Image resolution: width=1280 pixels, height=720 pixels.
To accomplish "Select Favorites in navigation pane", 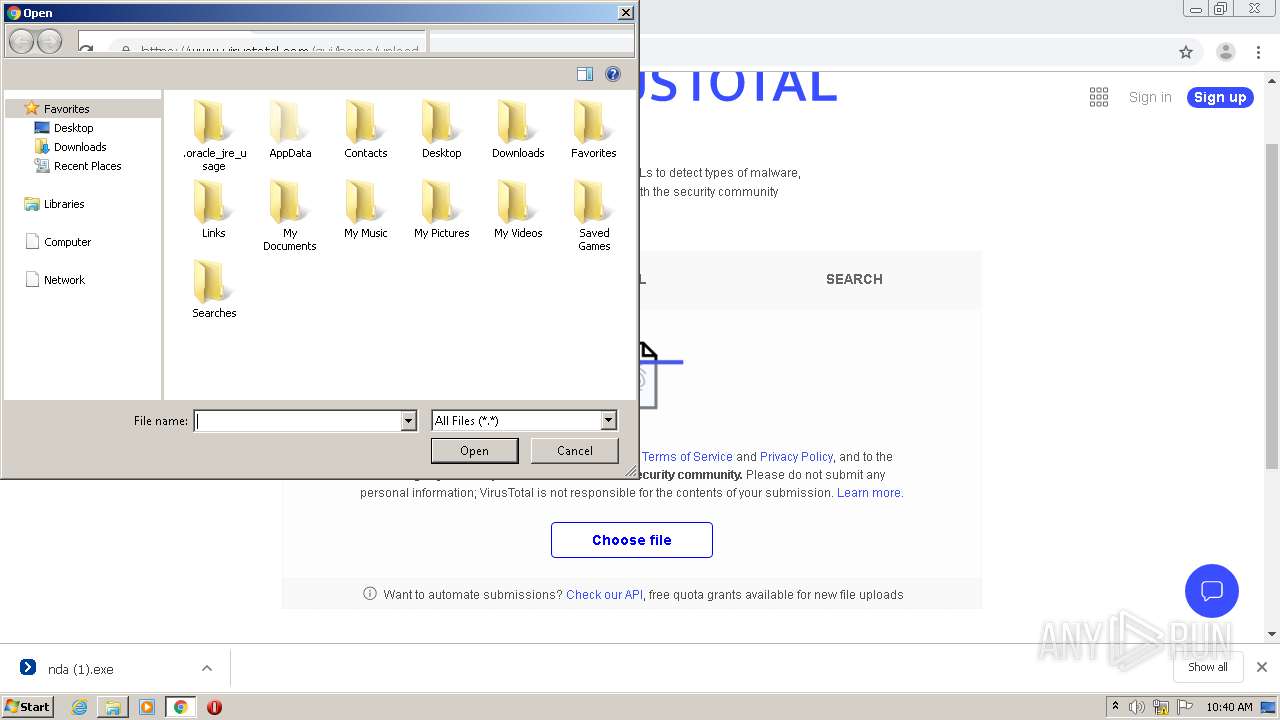I will pos(66,108).
